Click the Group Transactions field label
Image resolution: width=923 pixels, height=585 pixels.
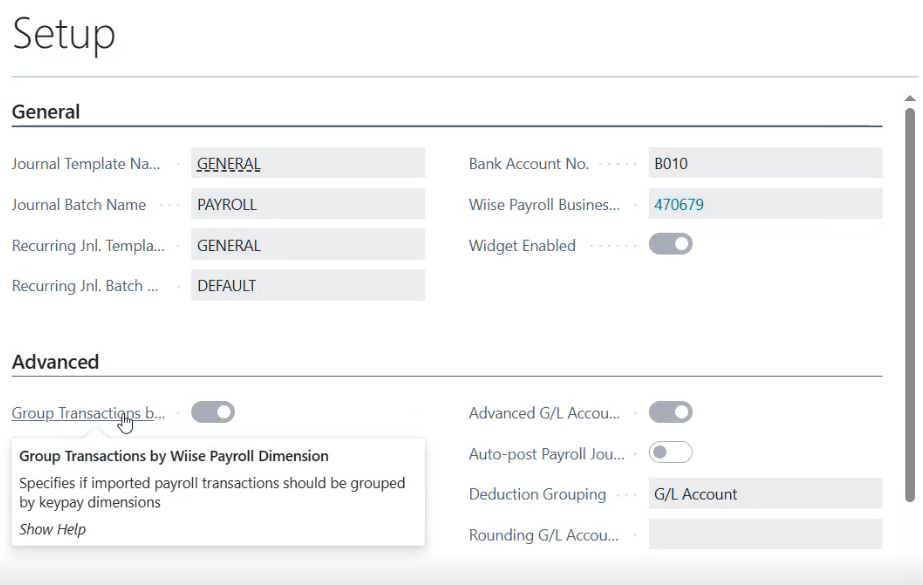[x=88, y=413]
